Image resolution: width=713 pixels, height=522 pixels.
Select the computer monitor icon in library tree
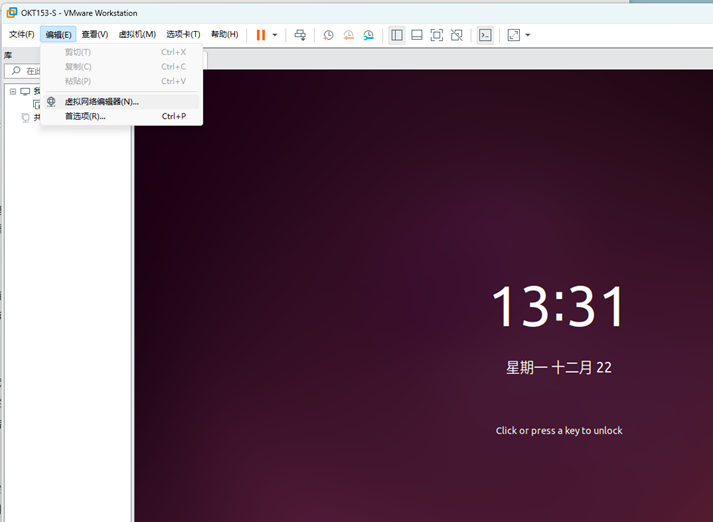tap(25, 91)
